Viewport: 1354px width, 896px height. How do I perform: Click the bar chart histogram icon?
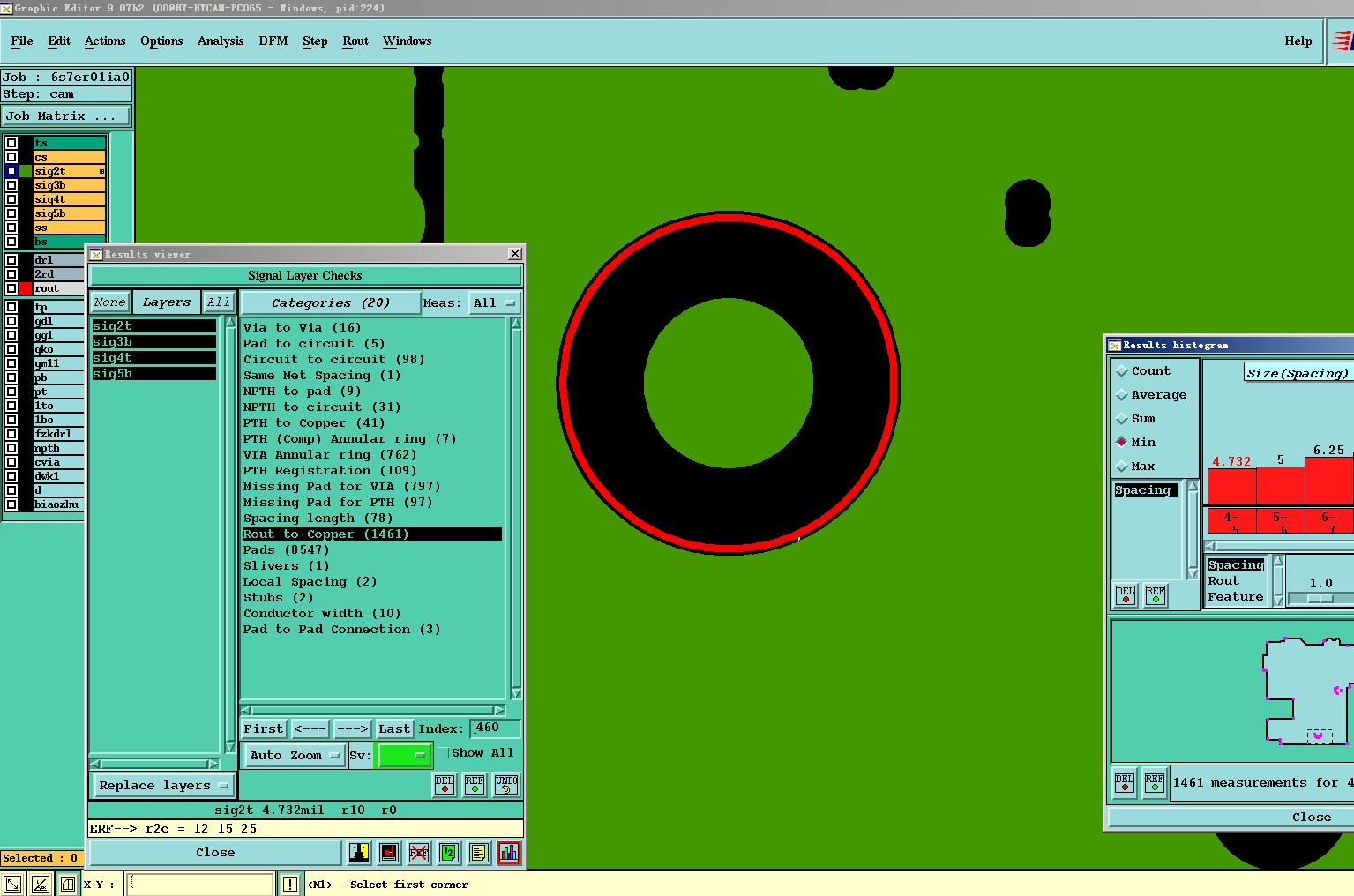click(509, 852)
